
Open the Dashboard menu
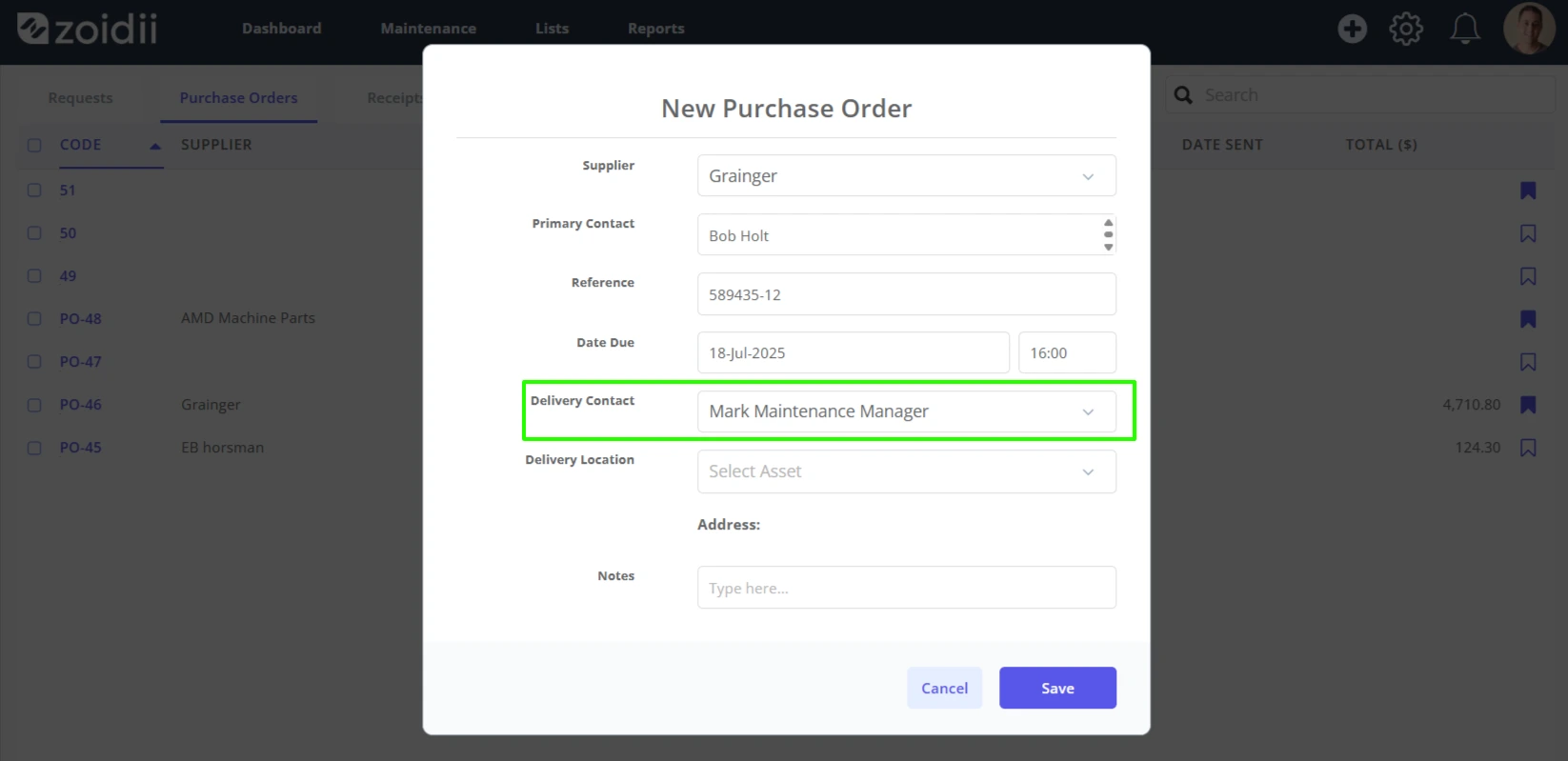pos(281,29)
